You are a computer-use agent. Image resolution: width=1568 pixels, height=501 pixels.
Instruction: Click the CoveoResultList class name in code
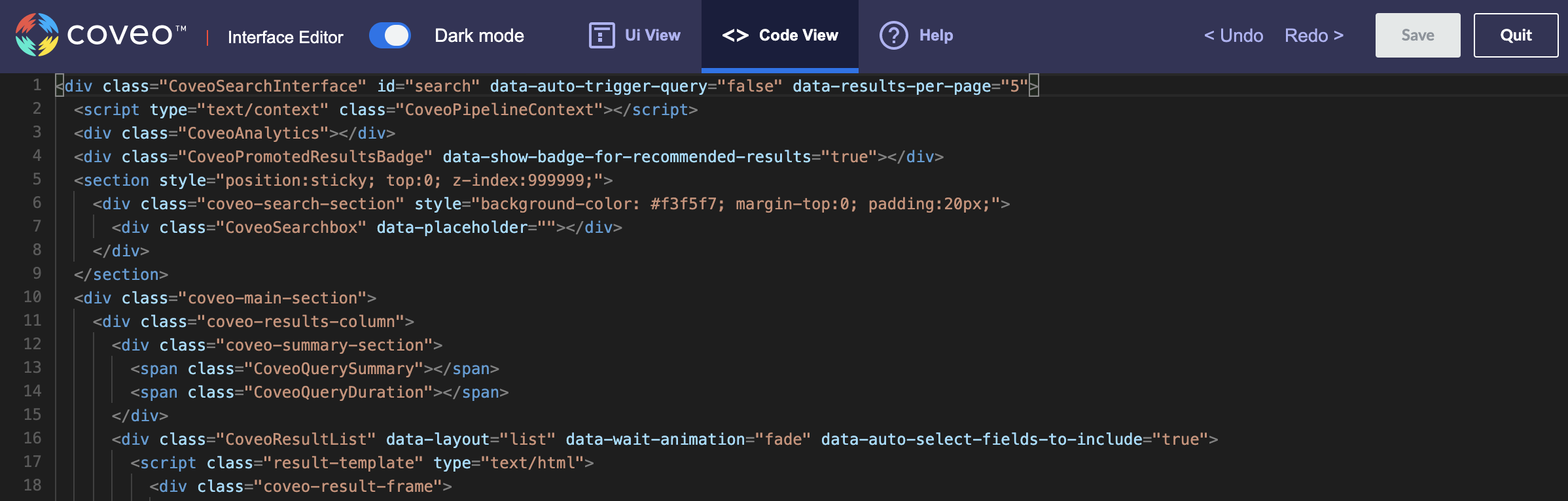click(296, 440)
